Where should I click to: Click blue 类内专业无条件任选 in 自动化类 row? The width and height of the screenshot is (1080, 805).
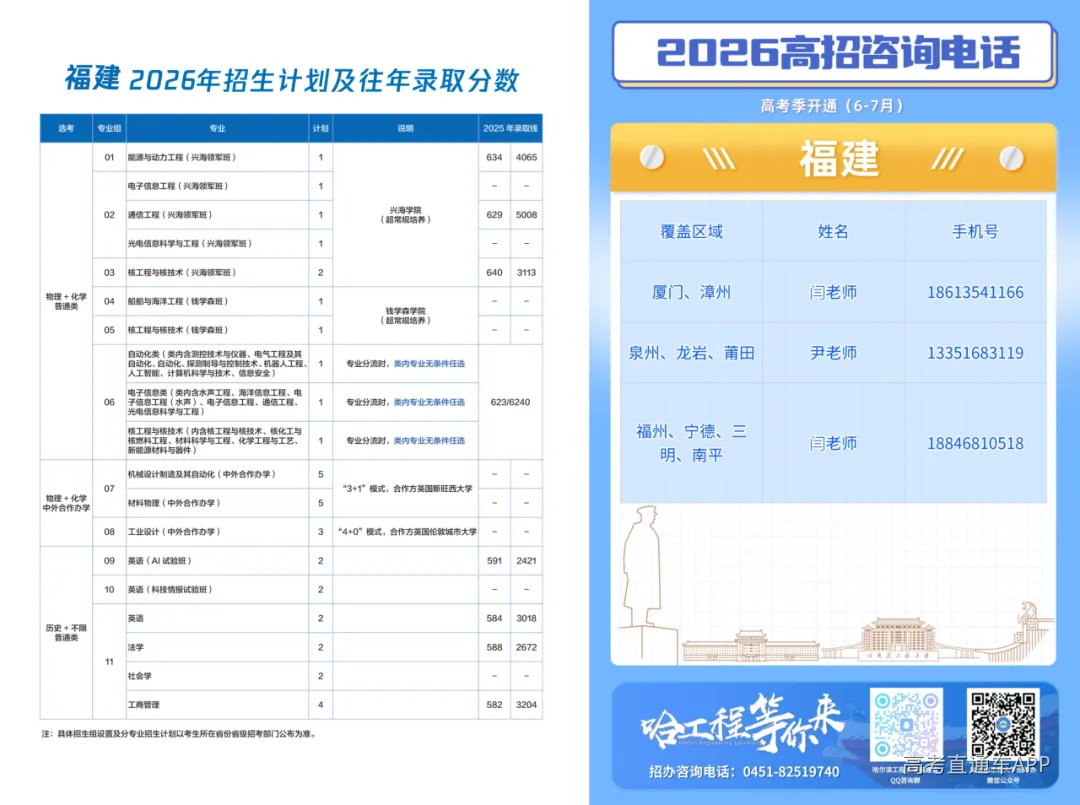(429, 364)
